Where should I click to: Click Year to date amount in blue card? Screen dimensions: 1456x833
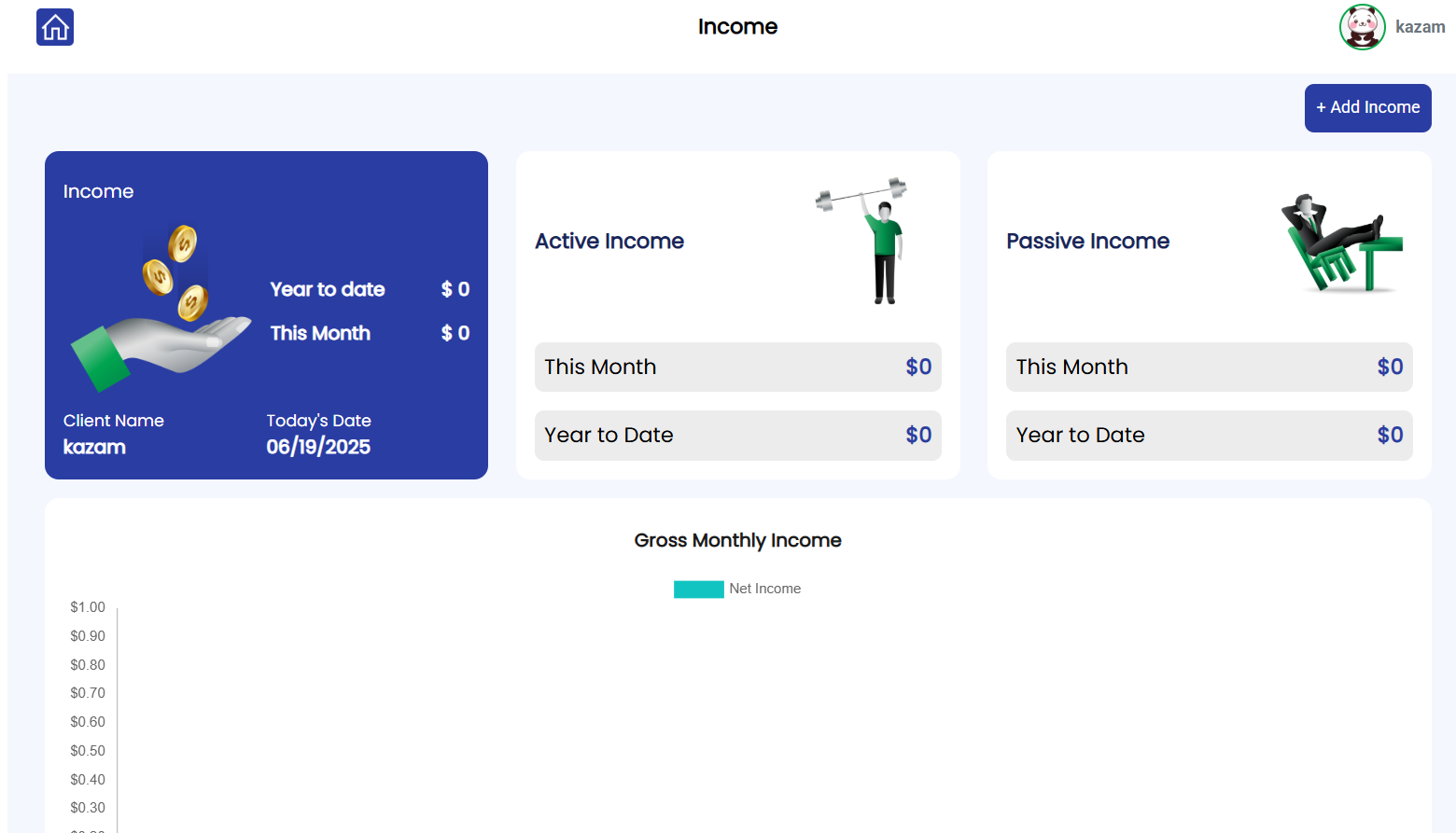coord(455,289)
